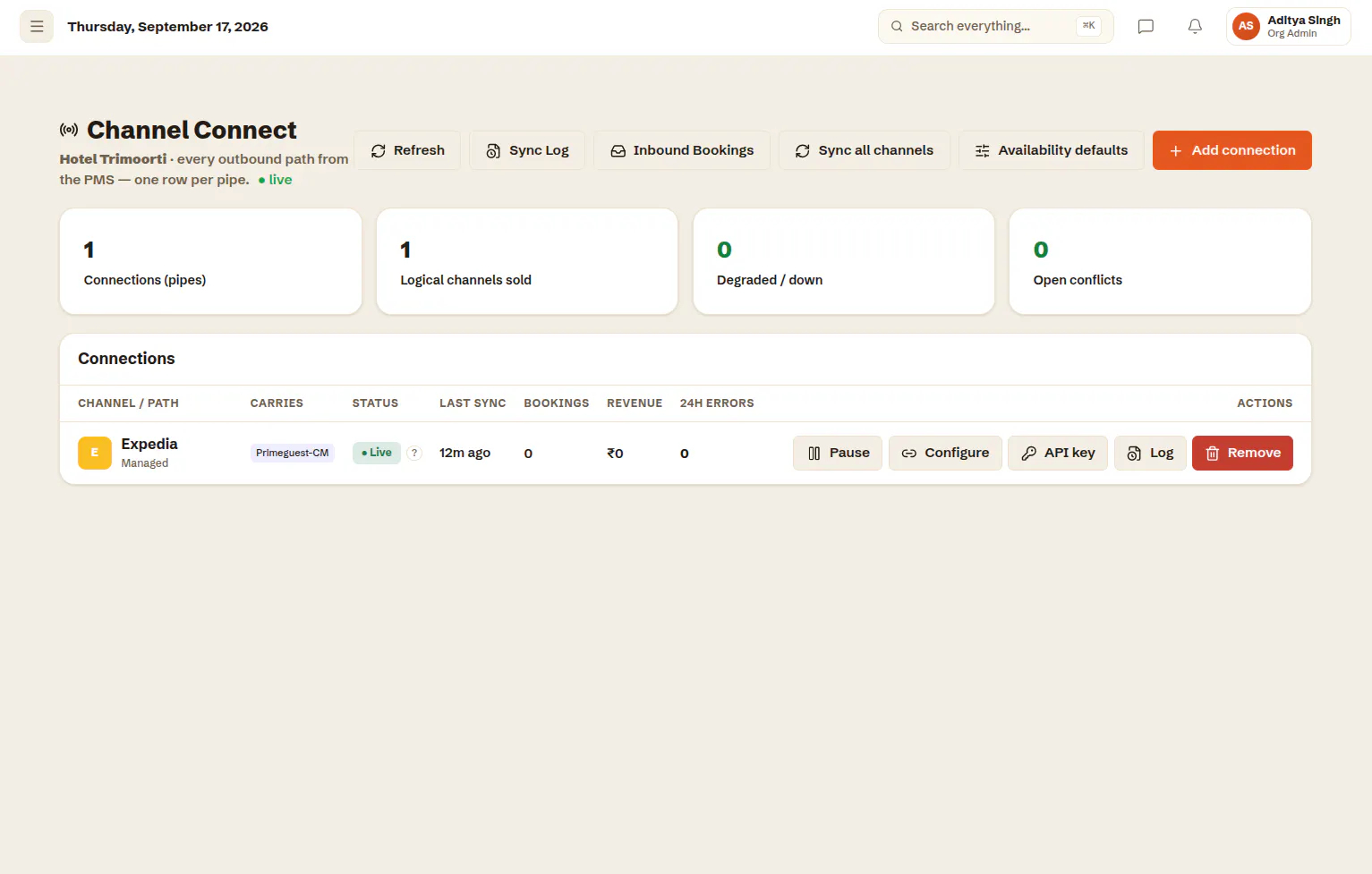Screen dimensions: 1372x874
Task: Refresh the channel connections
Action: coord(407,150)
